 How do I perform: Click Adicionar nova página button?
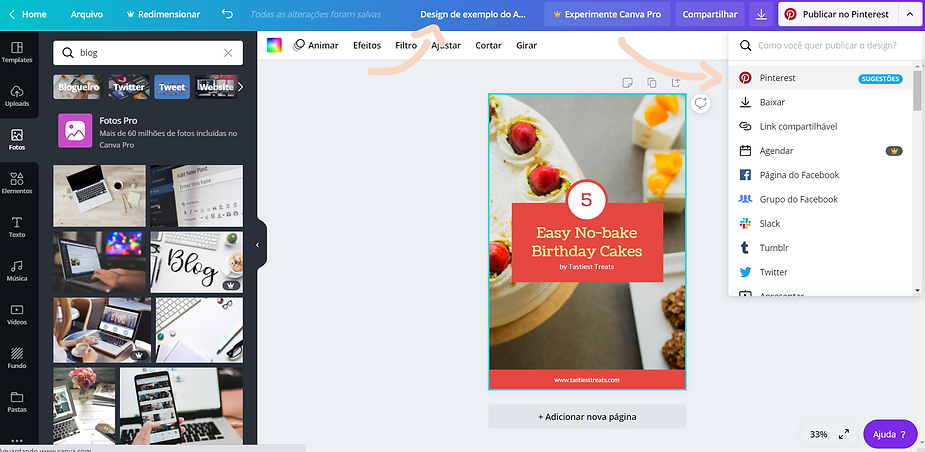point(587,417)
